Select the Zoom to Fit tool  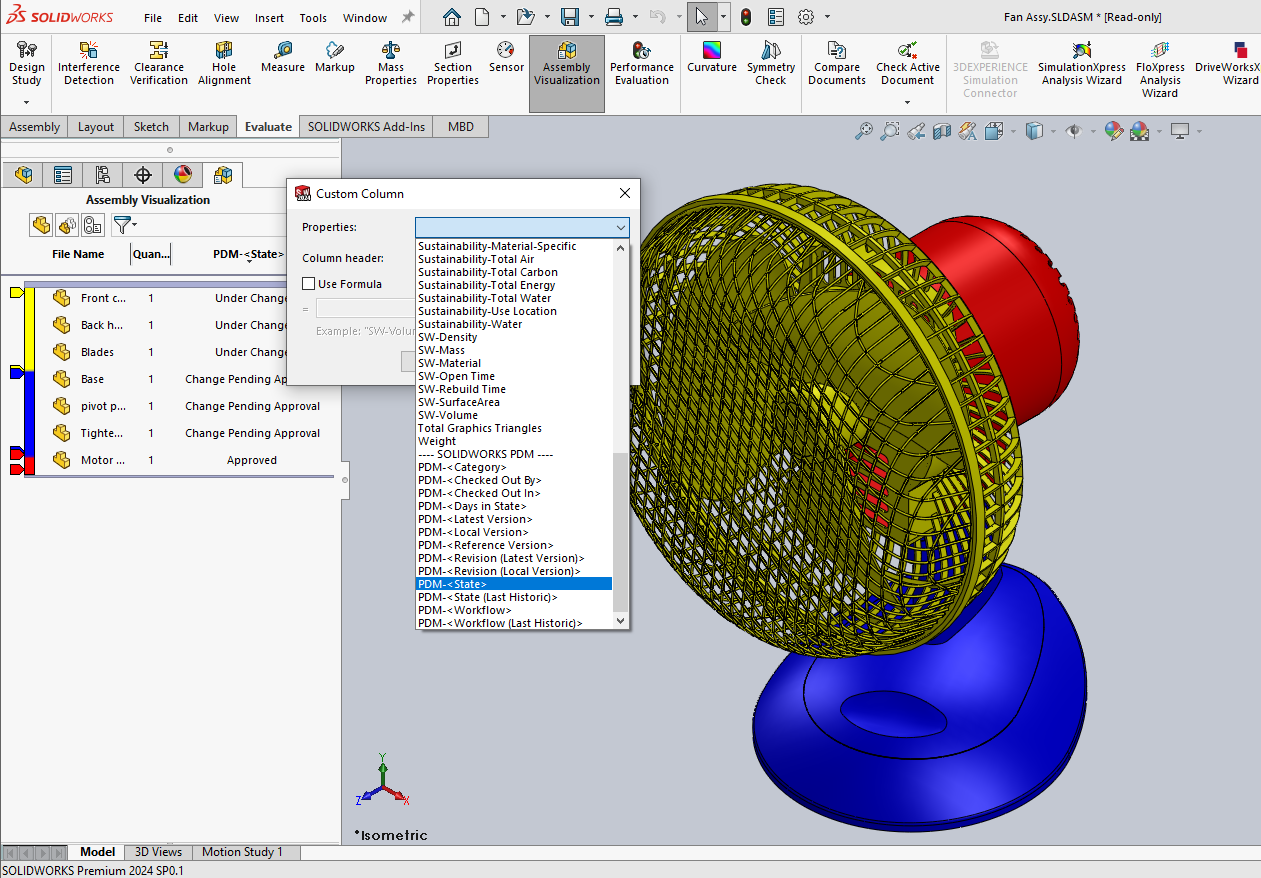pyautogui.click(x=864, y=131)
